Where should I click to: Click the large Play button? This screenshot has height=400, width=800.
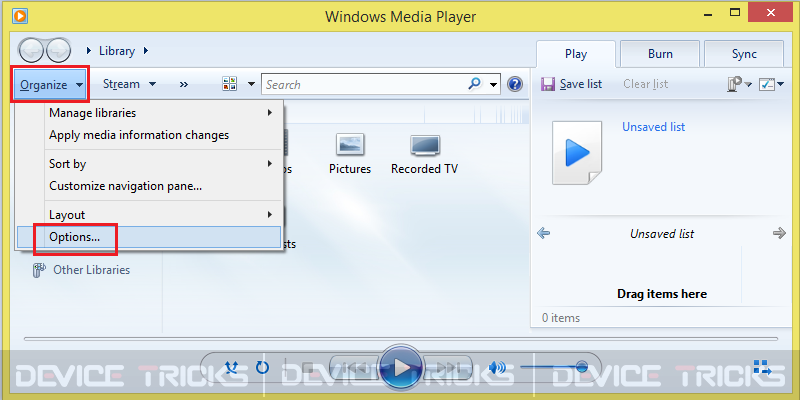(402, 367)
